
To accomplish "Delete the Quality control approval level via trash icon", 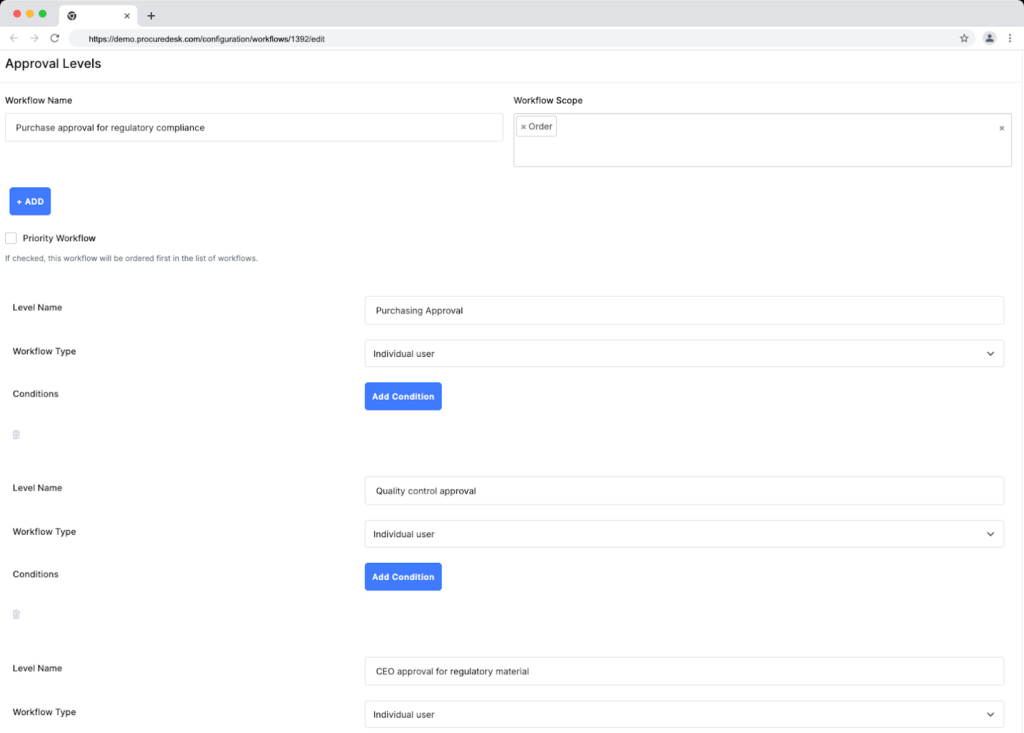I will coord(16,614).
